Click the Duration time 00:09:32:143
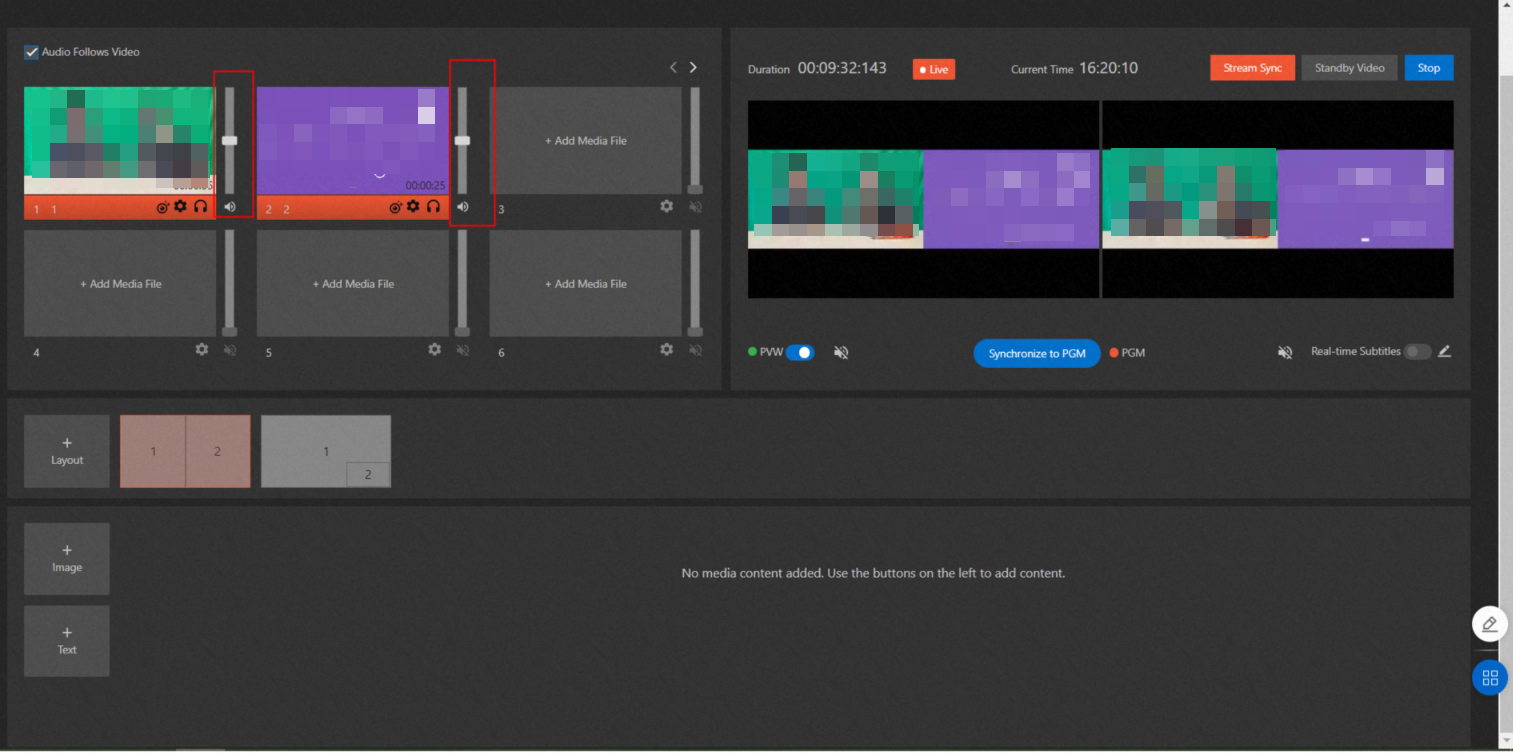The height and width of the screenshot is (753, 1513). tap(842, 69)
